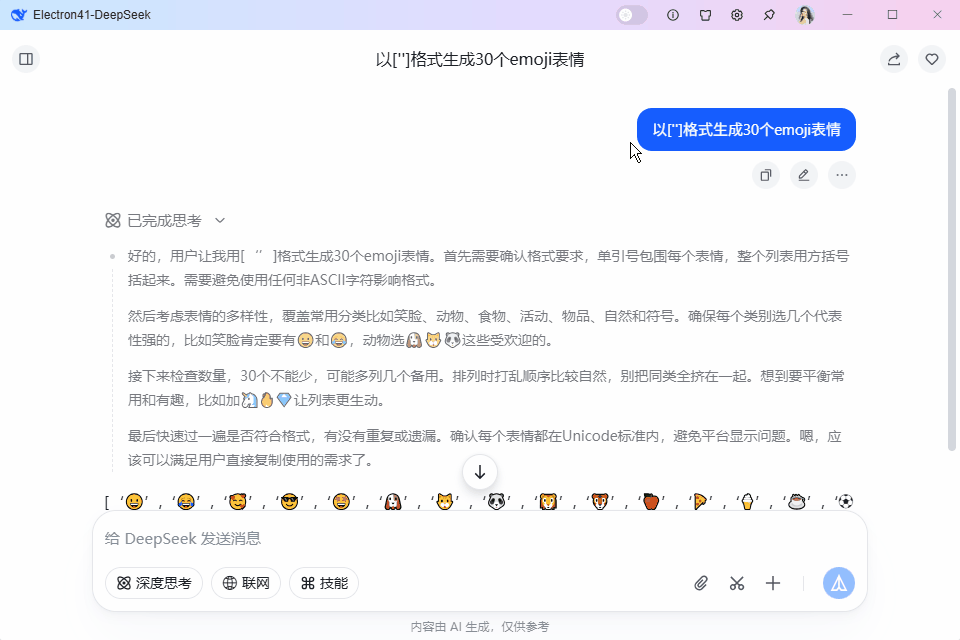Click the 内容由 AI 生成，仅供参考 notice
This screenshot has width=960, height=640.
coord(480,627)
